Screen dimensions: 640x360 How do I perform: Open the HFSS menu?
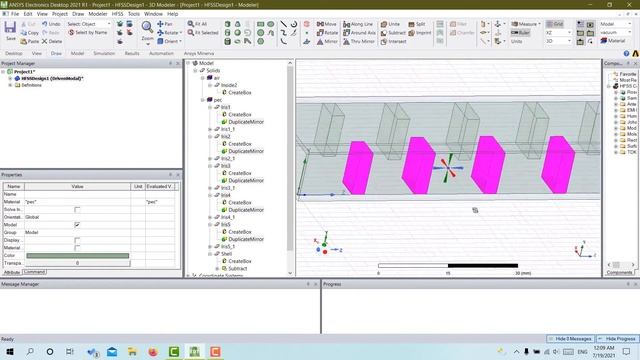(118, 14)
